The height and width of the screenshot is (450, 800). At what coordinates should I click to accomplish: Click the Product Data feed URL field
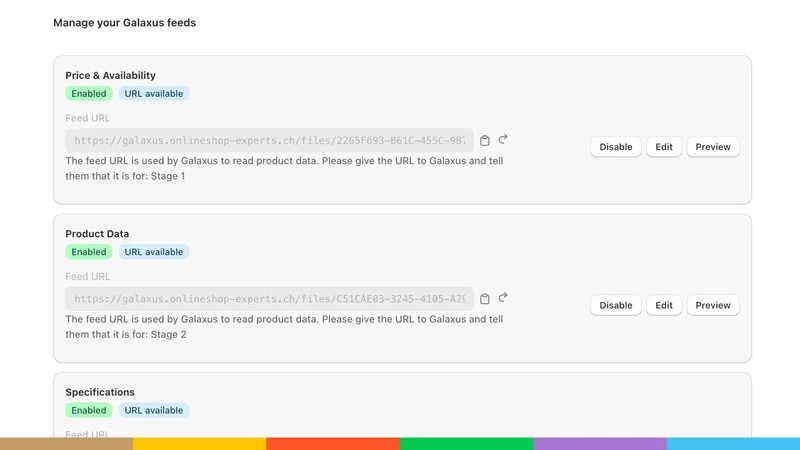(269, 298)
